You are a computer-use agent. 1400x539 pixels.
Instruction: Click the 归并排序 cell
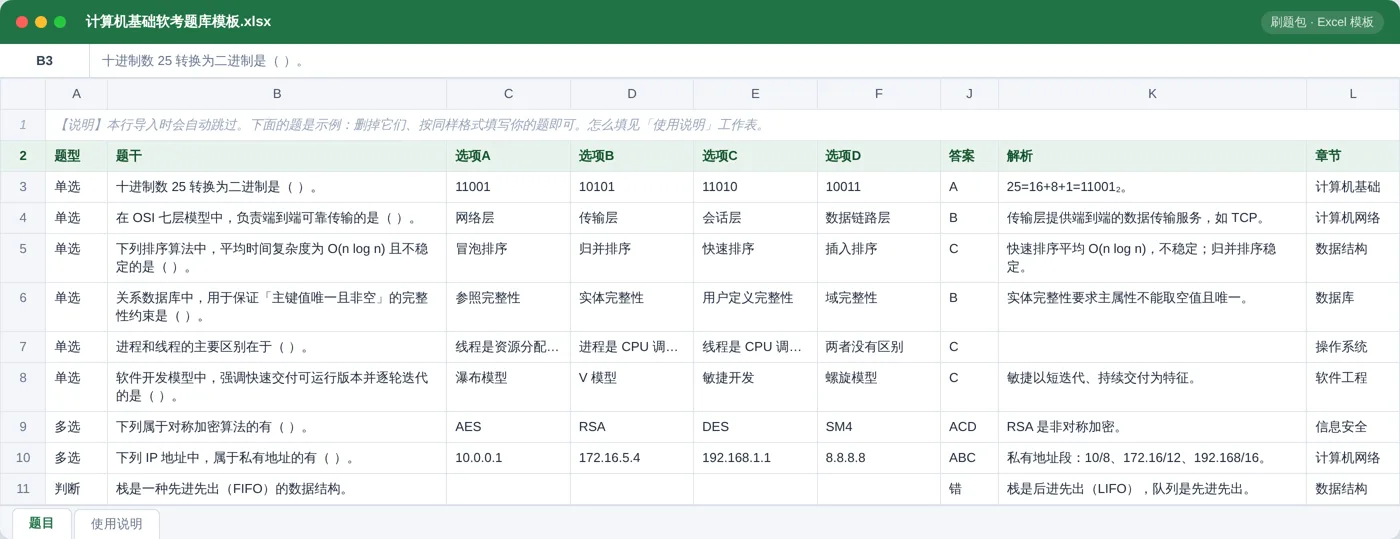coord(632,258)
